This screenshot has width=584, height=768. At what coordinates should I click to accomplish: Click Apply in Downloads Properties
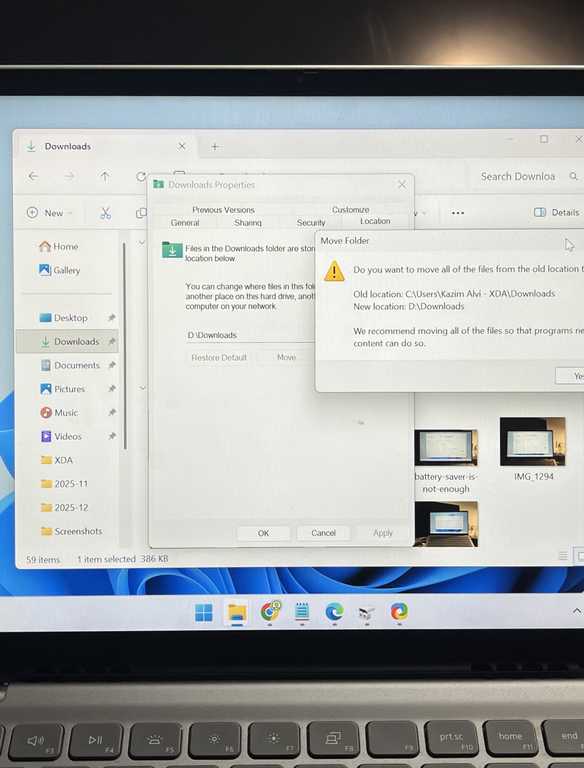[383, 533]
